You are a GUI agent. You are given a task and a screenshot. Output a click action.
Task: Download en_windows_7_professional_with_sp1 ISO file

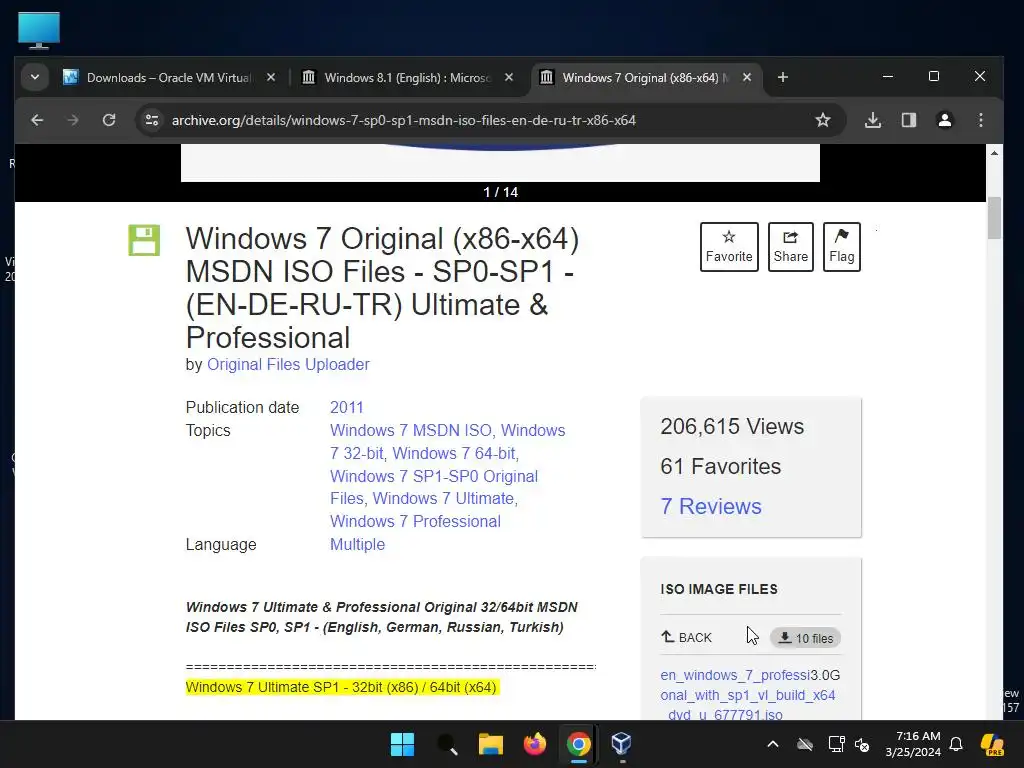(748, 695)
